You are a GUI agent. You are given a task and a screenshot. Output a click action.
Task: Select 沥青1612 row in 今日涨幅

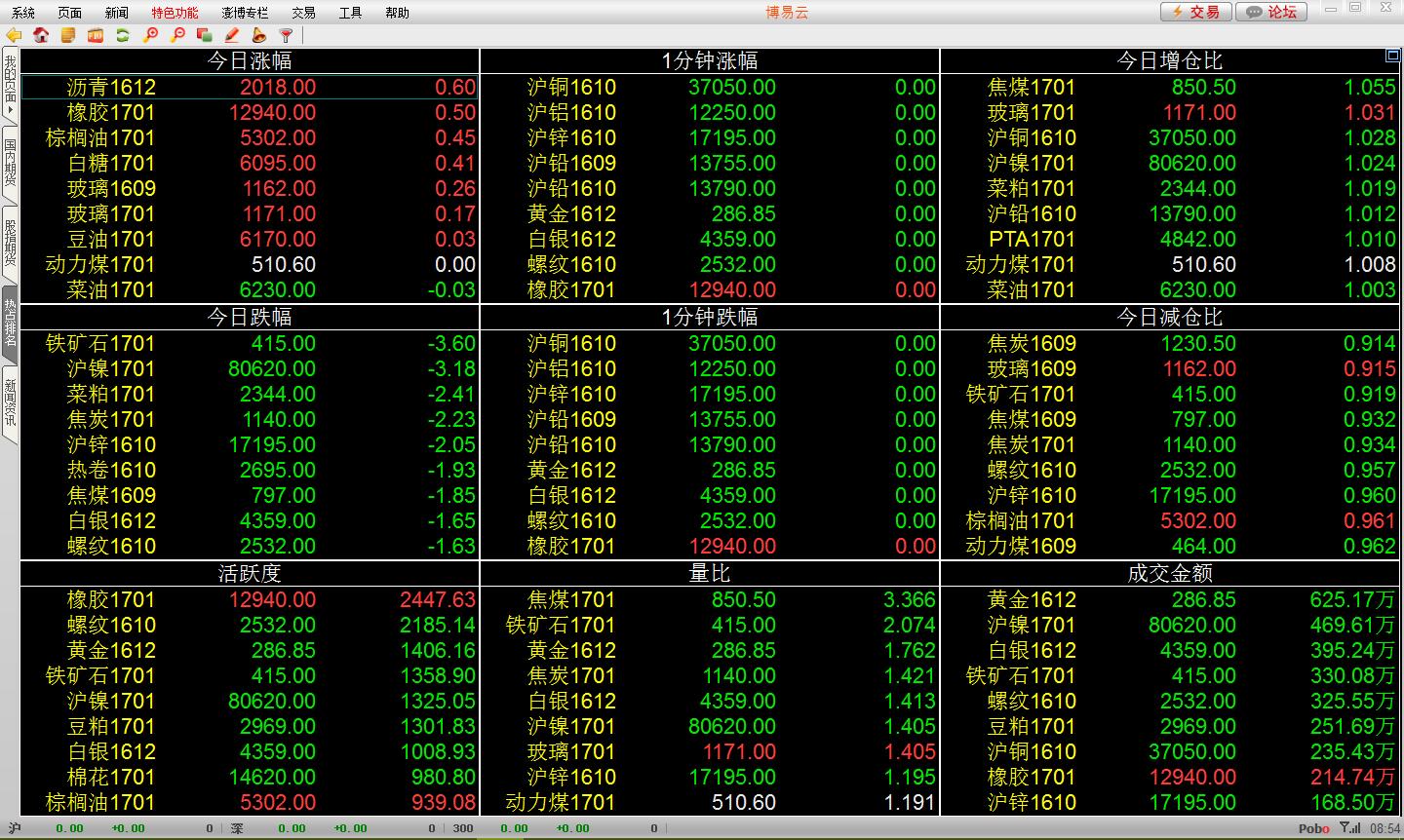(x=111, y=87)
